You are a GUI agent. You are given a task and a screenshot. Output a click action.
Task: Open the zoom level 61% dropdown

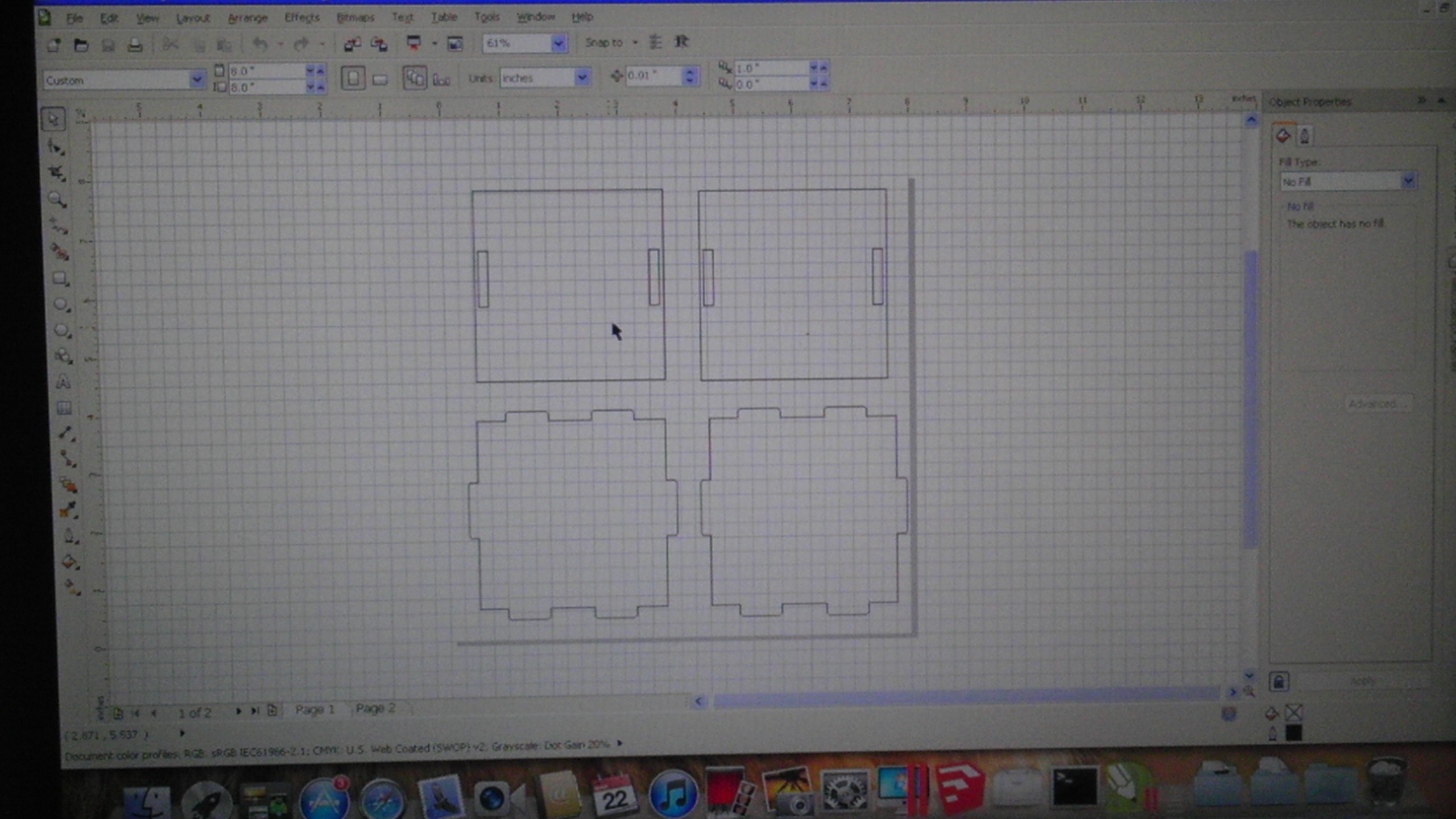[x=559, y=43]
